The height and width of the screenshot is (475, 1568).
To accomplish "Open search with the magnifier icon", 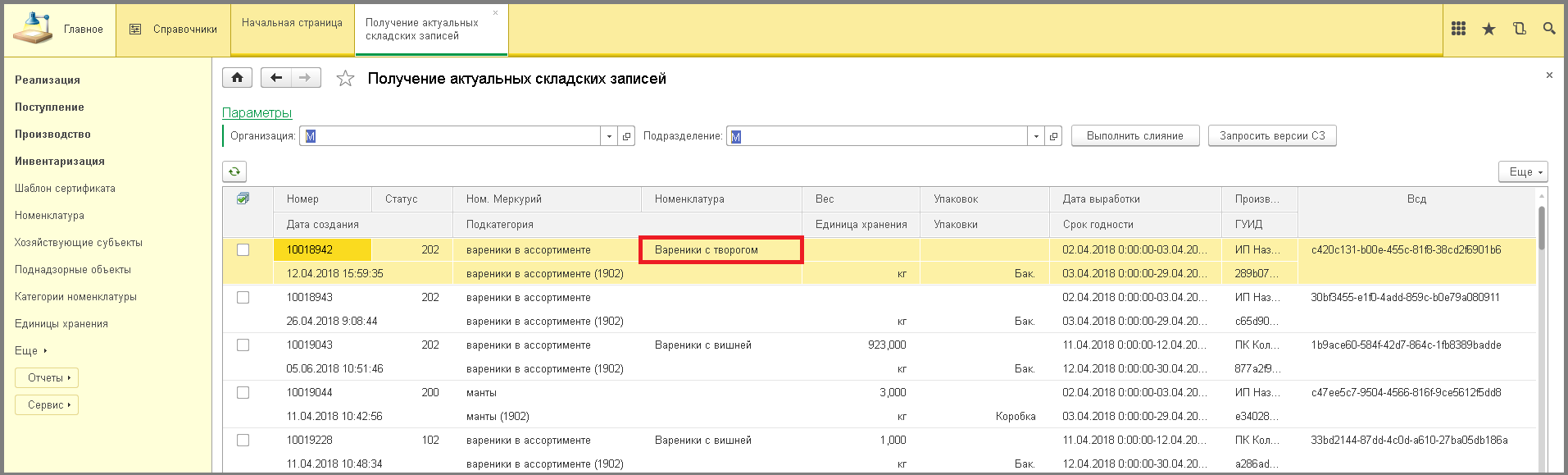I will [1548, 29].
